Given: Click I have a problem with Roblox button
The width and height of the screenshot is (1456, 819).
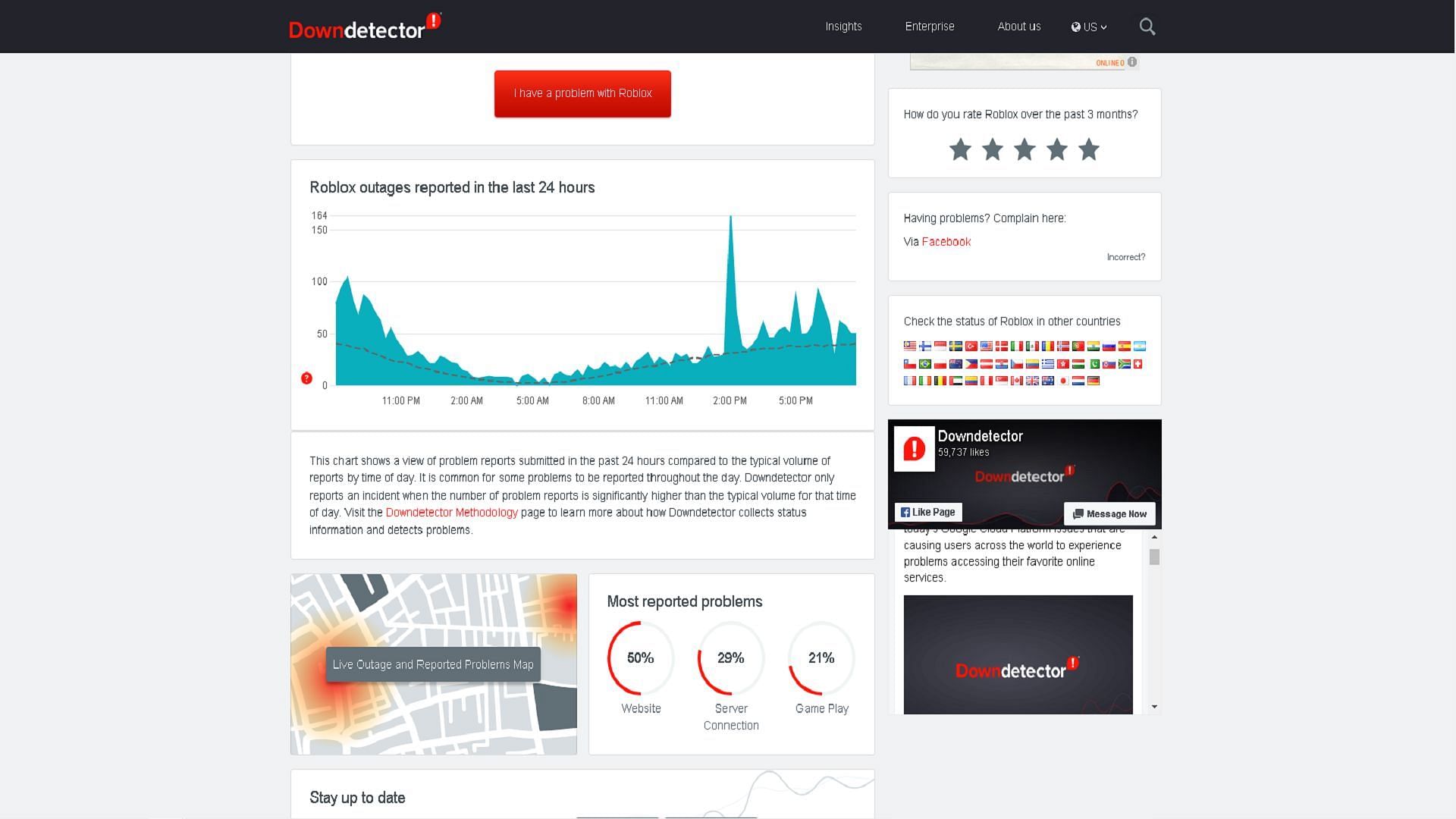Looking at the screenshot, I should click(583, 93).
